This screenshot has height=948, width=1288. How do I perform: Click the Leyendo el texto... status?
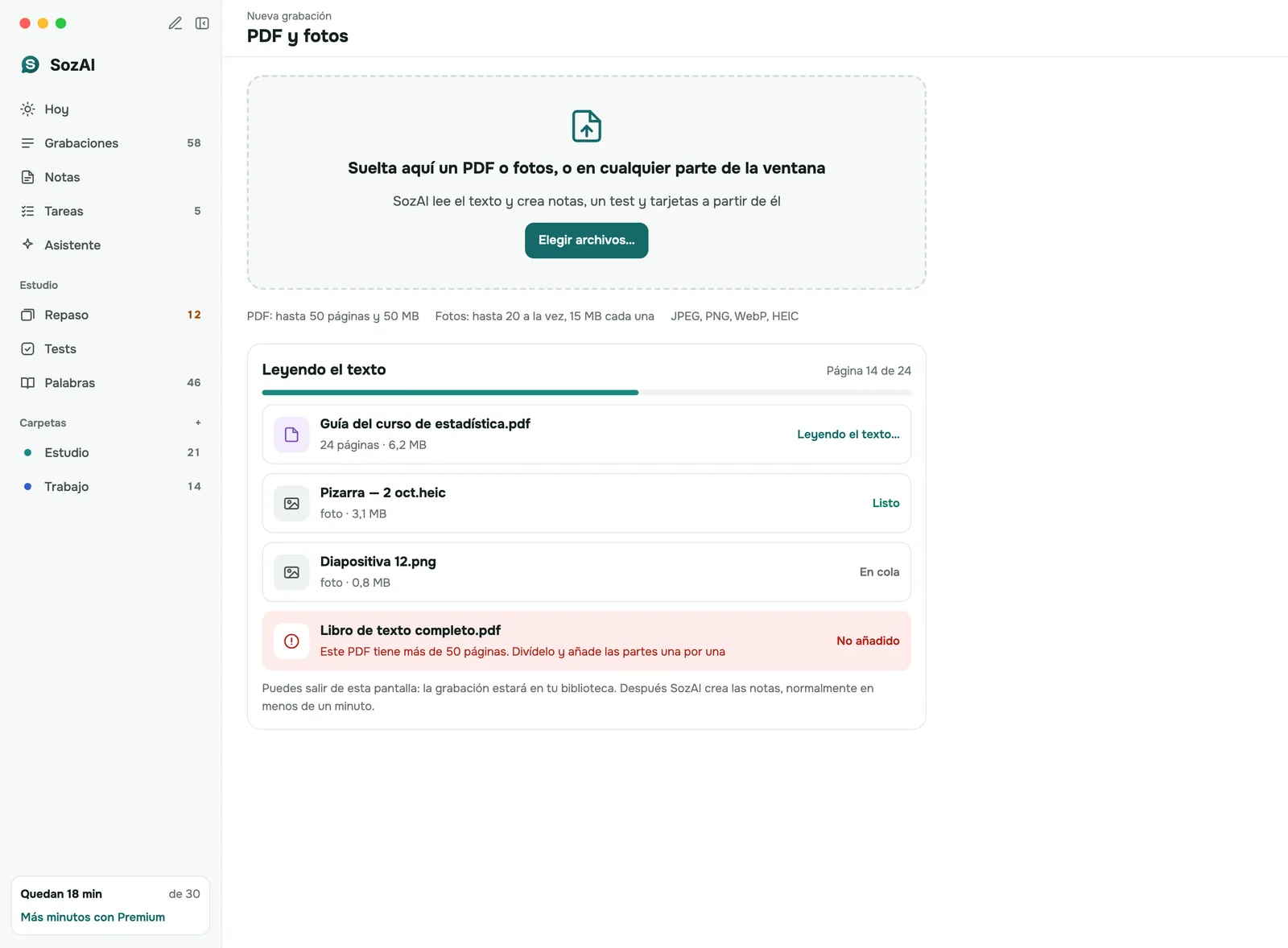[x=848, y=435]
